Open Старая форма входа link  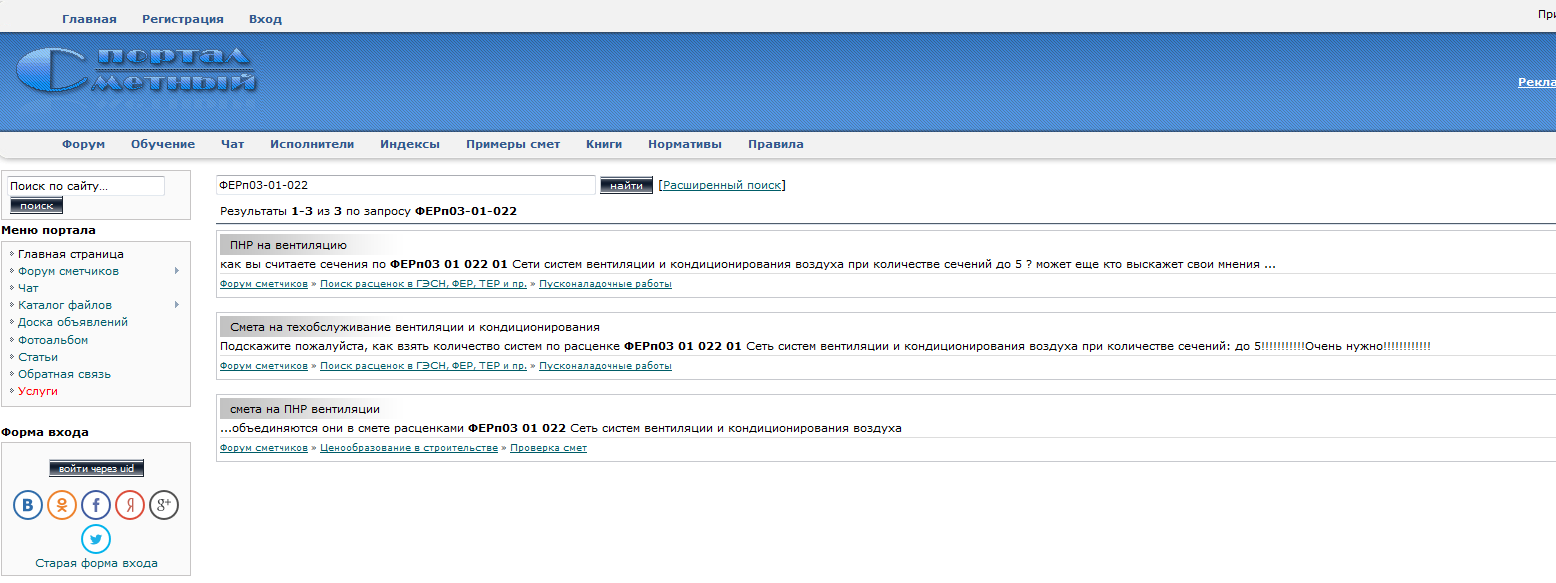click(x=96, y=563)
